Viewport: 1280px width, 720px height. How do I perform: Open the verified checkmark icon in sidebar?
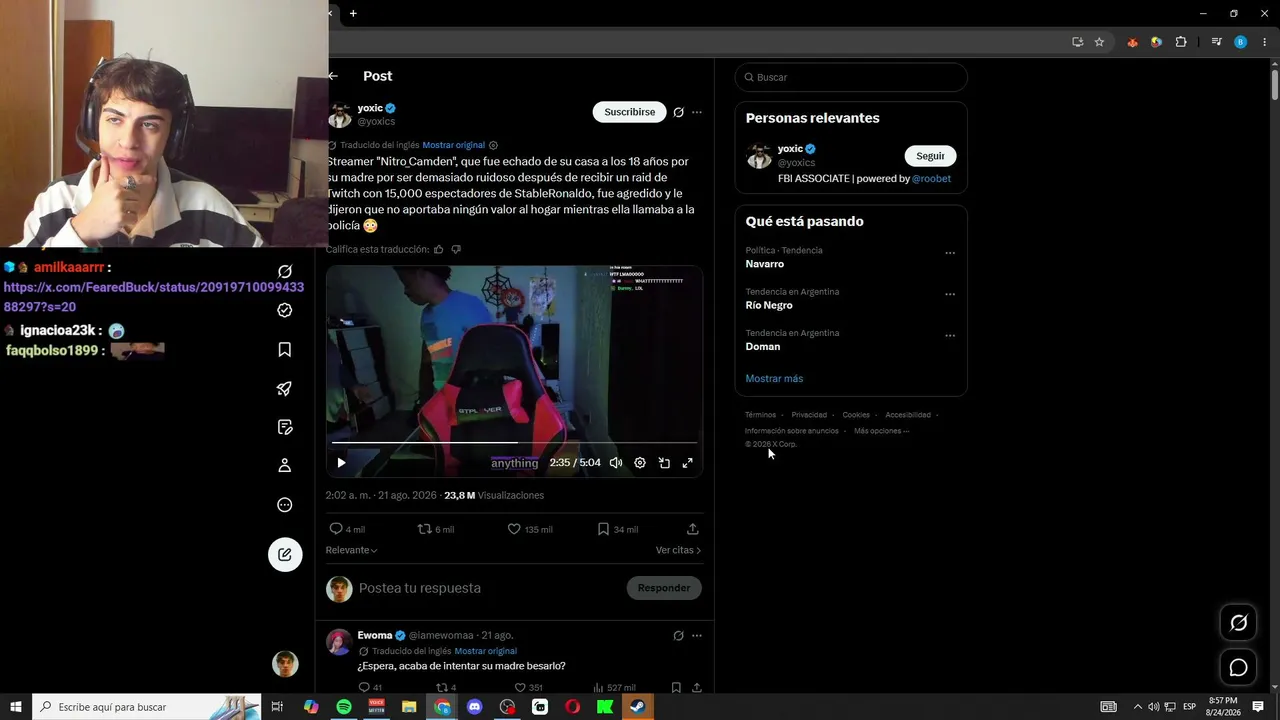point(285,310)
